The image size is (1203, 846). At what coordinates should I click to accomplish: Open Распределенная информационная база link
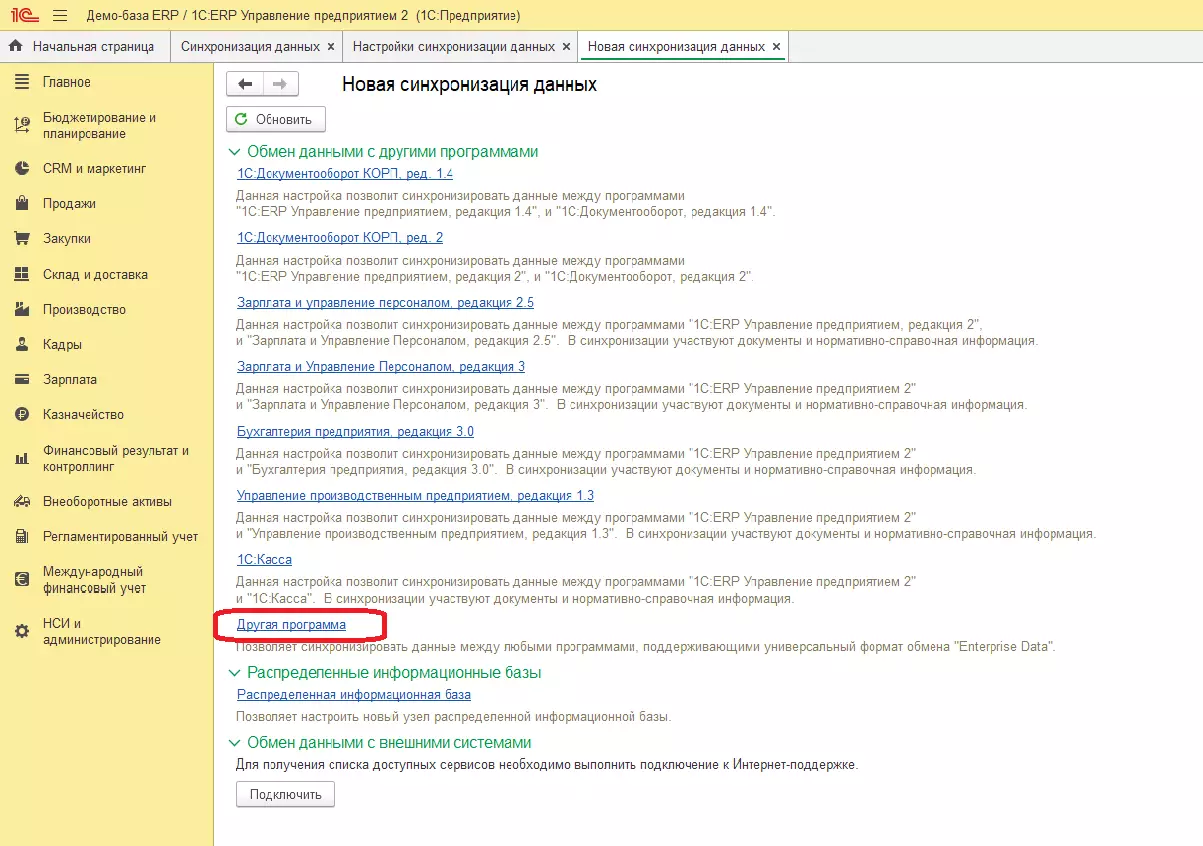pyautogui.click(x=354, y=694)
